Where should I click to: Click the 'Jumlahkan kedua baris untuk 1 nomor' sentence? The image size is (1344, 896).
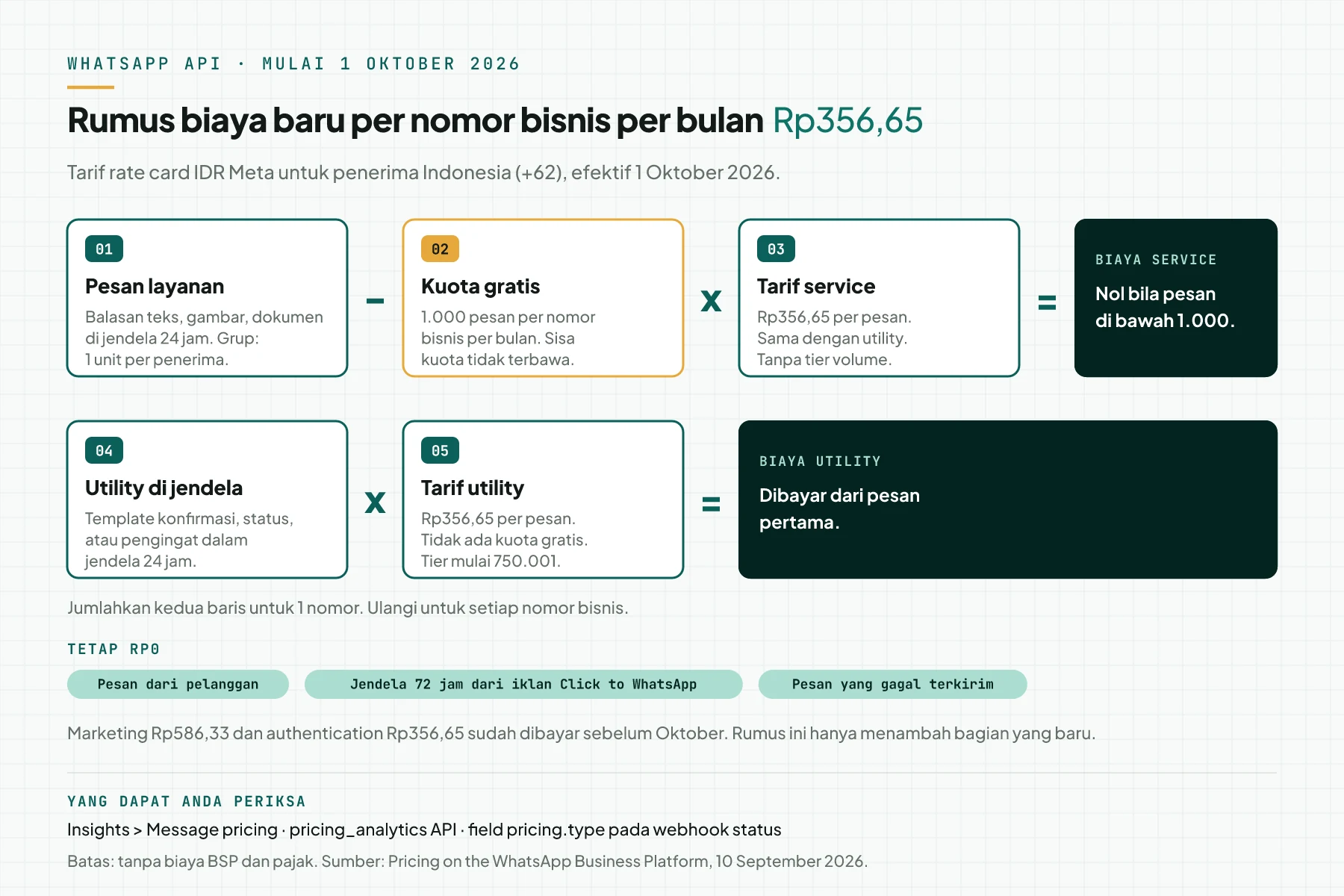348,608
